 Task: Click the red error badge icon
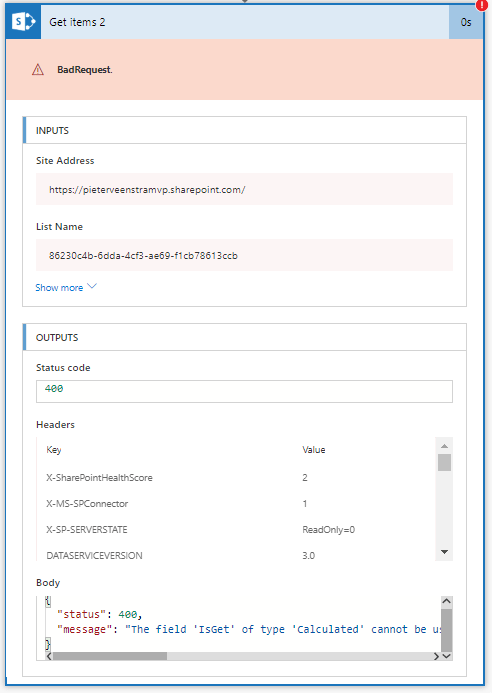click(x=482, y=5)
